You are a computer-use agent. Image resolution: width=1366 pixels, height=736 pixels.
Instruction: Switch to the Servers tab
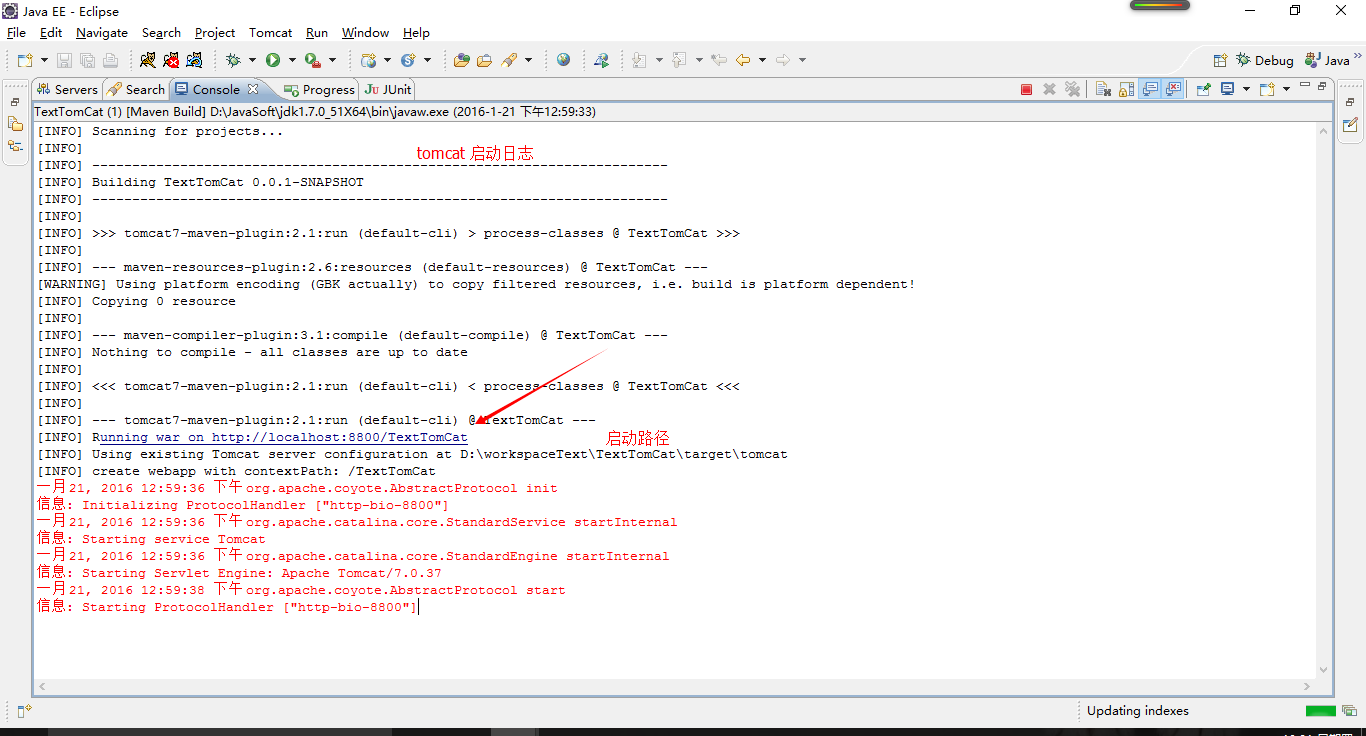pos(67,89)
